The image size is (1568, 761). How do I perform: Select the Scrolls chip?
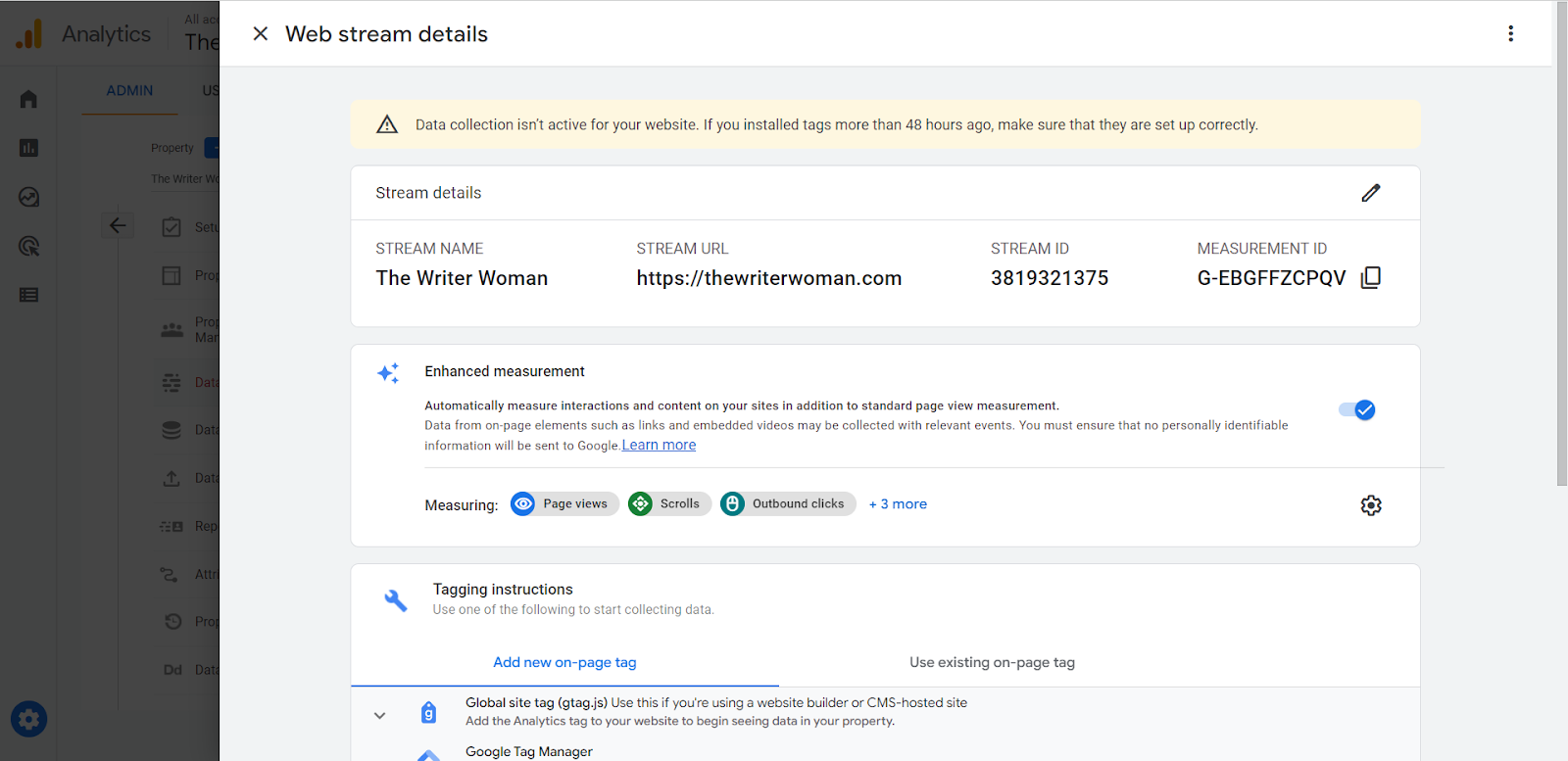click(x=669, y=504)
